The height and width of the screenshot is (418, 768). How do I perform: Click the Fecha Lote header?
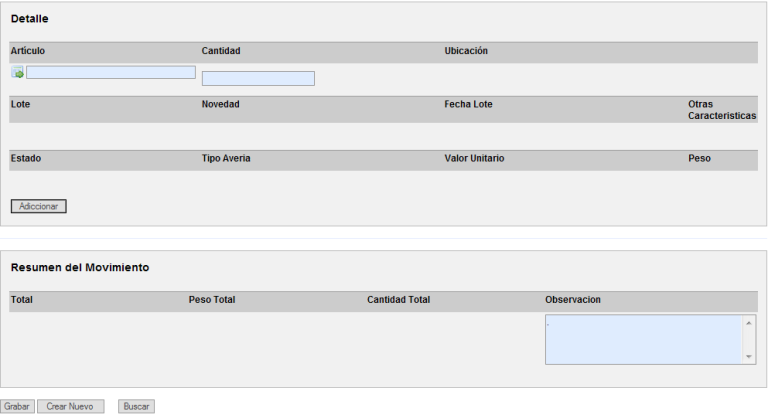tap(468, 105)
